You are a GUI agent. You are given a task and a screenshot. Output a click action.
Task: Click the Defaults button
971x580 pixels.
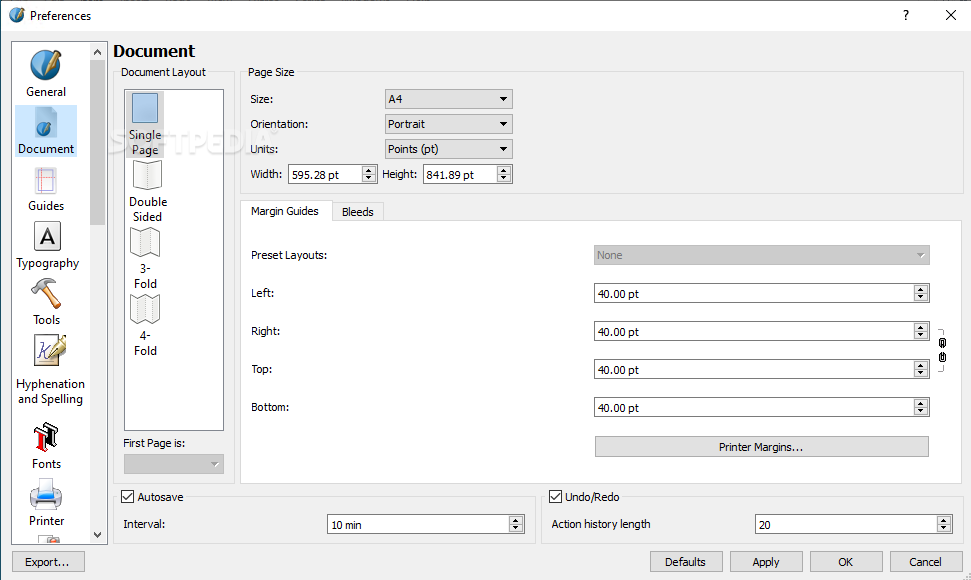[x=686, y=562]
